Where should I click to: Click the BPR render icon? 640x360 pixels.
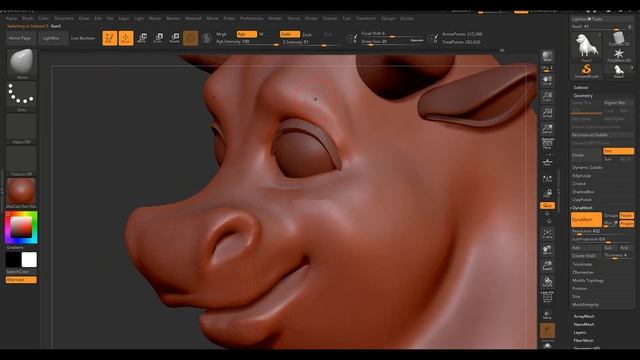tap(547, 56)
